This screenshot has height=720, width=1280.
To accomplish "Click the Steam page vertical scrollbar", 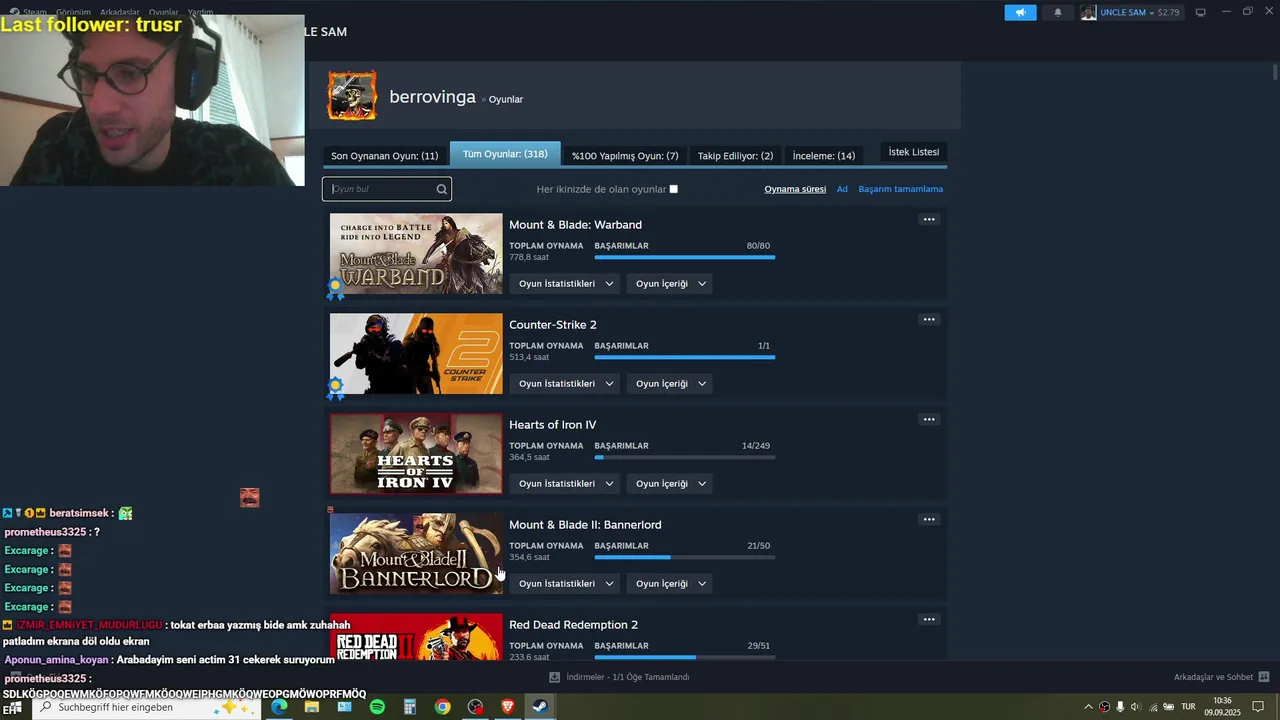I will [1275, 72].
